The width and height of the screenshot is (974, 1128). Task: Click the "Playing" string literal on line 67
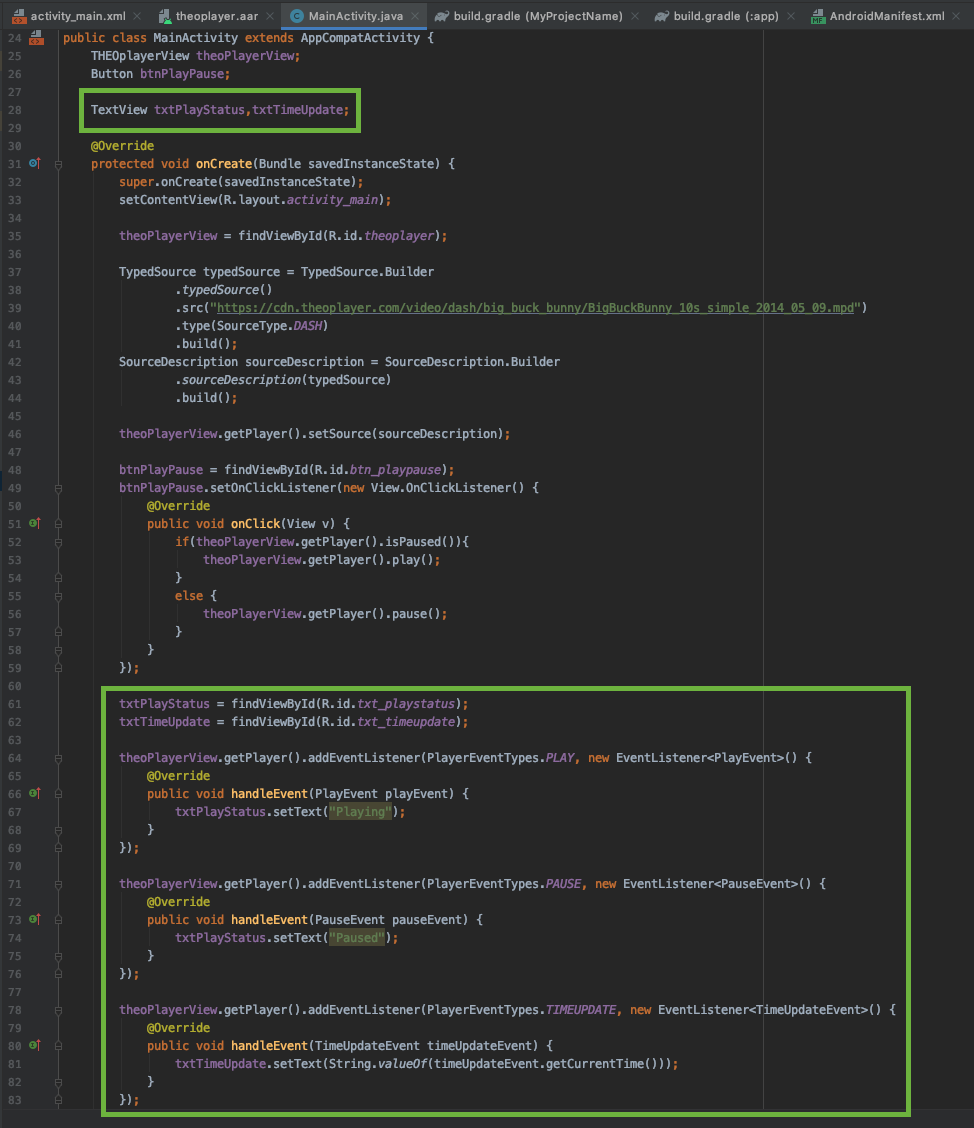pyautogui.click(x=362, y=812)
